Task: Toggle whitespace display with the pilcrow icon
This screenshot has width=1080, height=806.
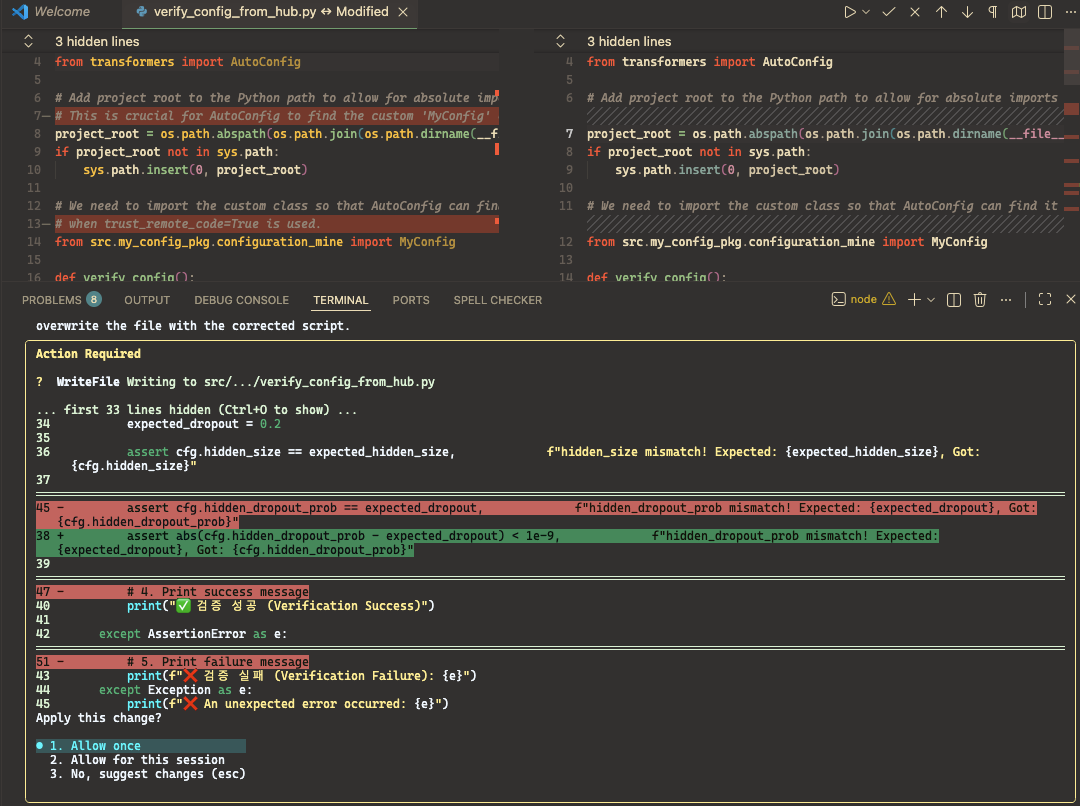Action: 993,12
